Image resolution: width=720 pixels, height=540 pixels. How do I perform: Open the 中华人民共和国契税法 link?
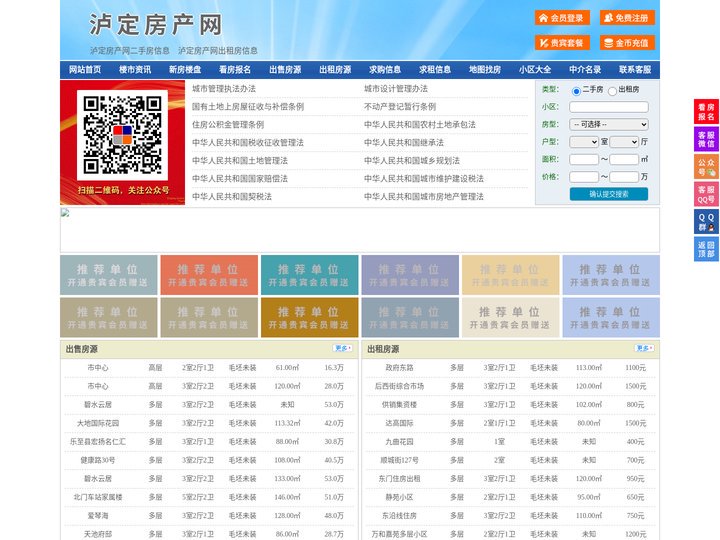[232, 197]
